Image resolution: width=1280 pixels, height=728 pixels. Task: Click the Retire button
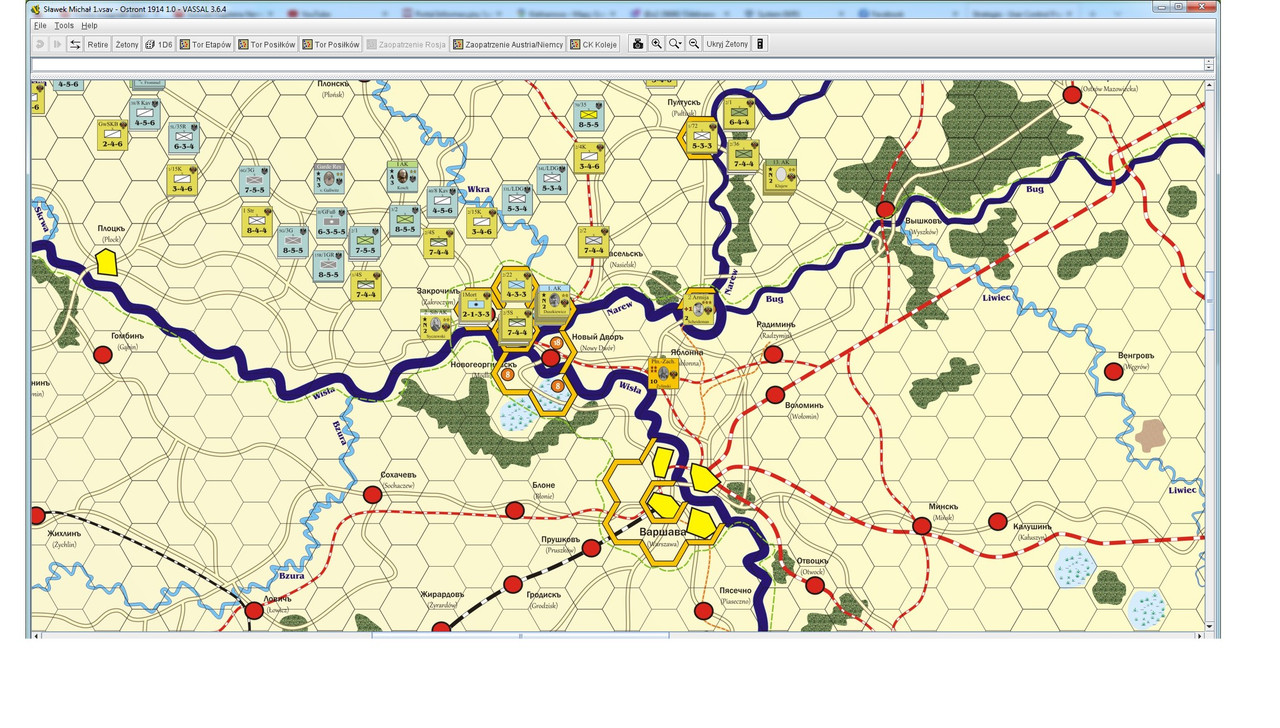pos(98,44)
